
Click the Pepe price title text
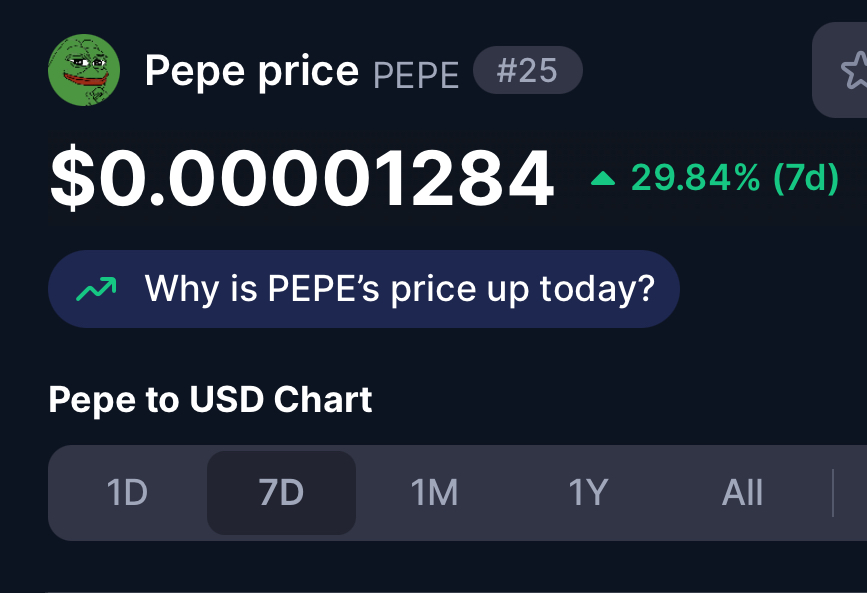point(252,71)
